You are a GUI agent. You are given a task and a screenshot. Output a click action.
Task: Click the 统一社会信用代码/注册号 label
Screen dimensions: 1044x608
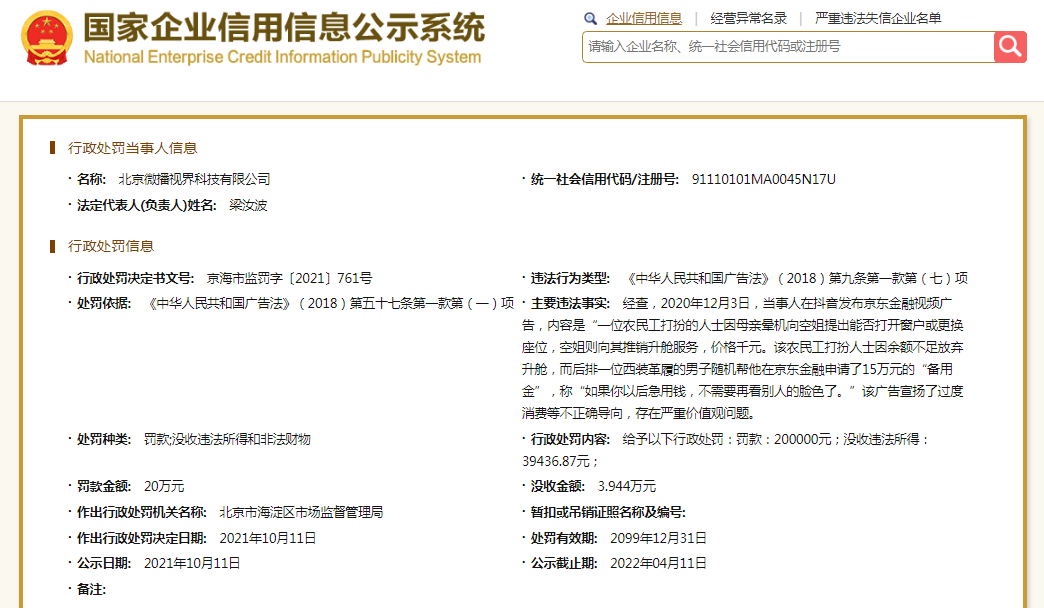point(605,179)
